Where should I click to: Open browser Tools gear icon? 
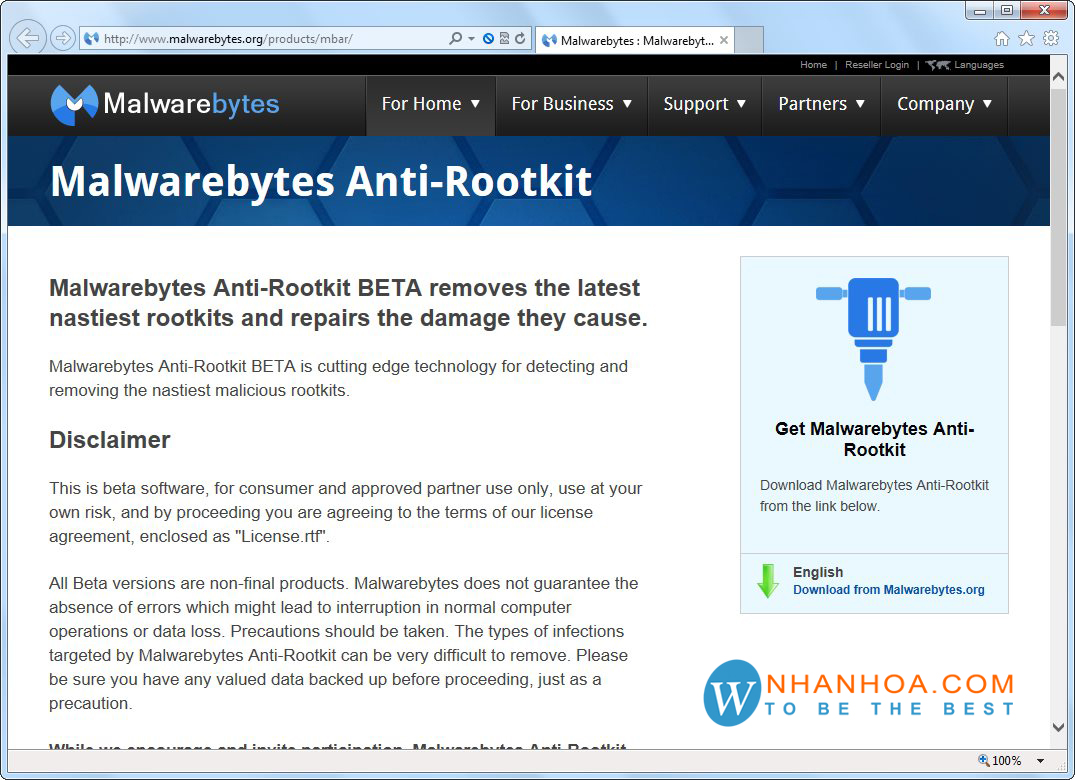click(x=1051, y=38)
